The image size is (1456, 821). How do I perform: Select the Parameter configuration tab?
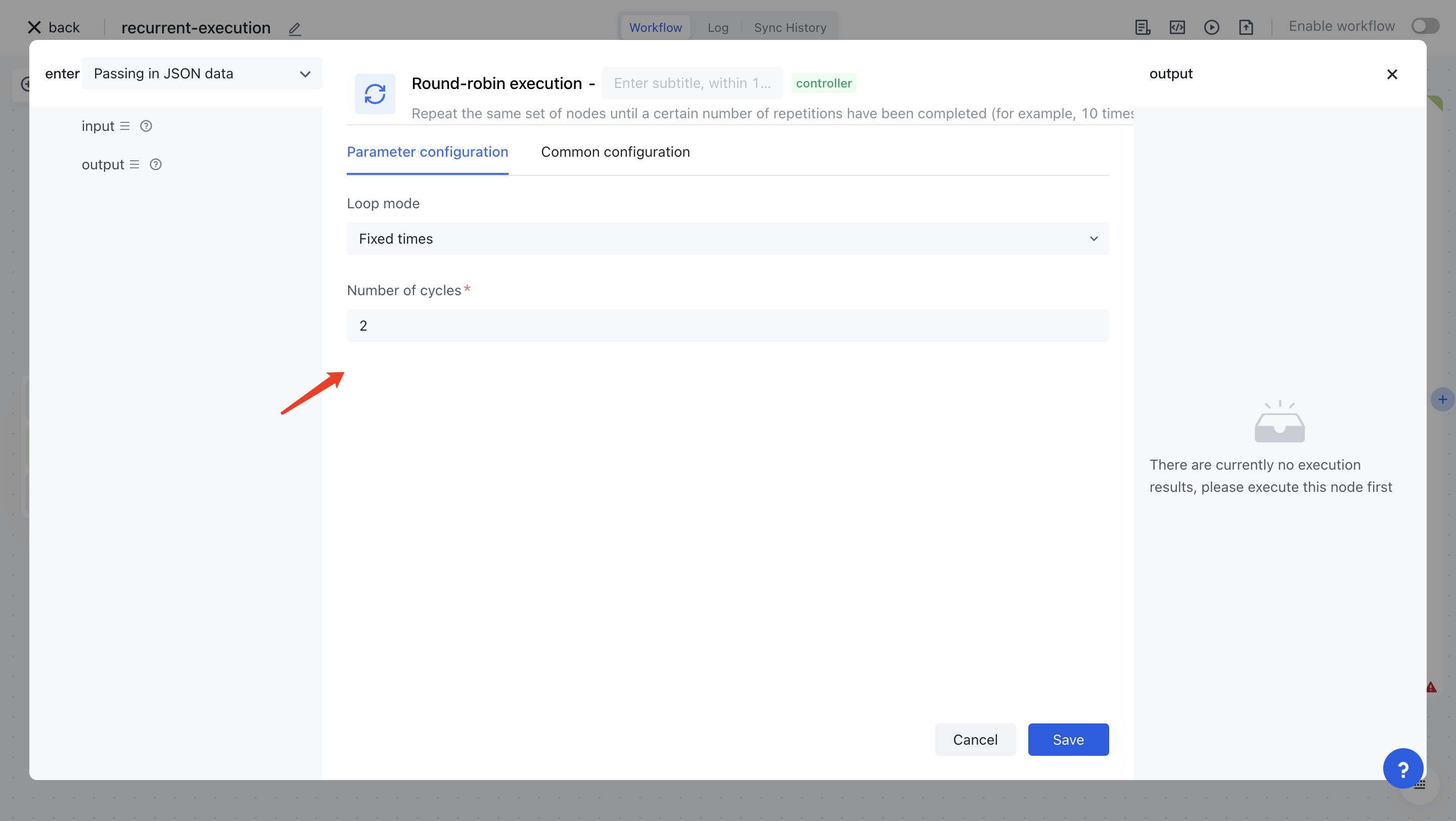pyautogui.click(x=427, y=152)
